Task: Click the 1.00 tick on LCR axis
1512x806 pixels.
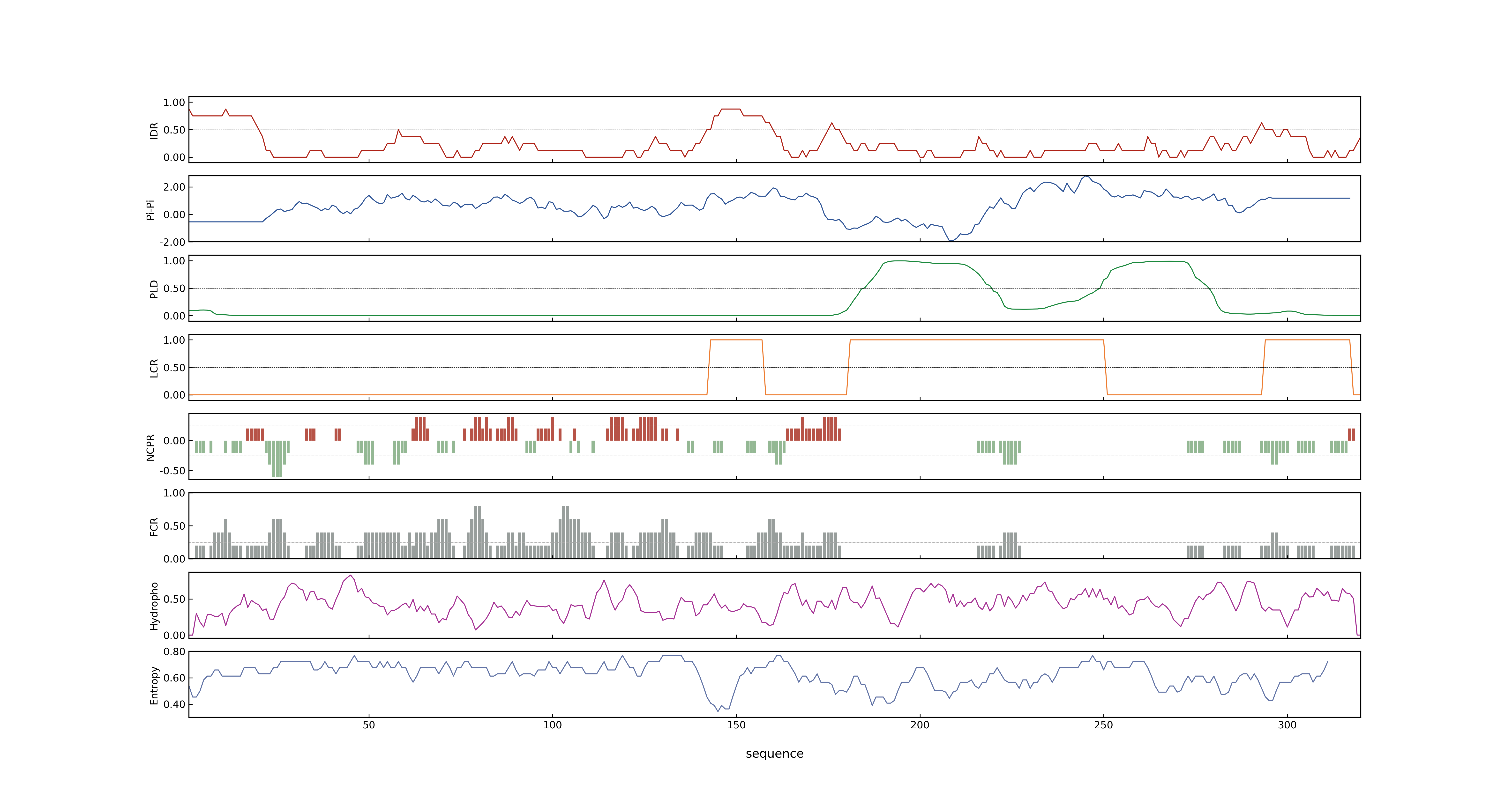Action: [x=174, y=340]
